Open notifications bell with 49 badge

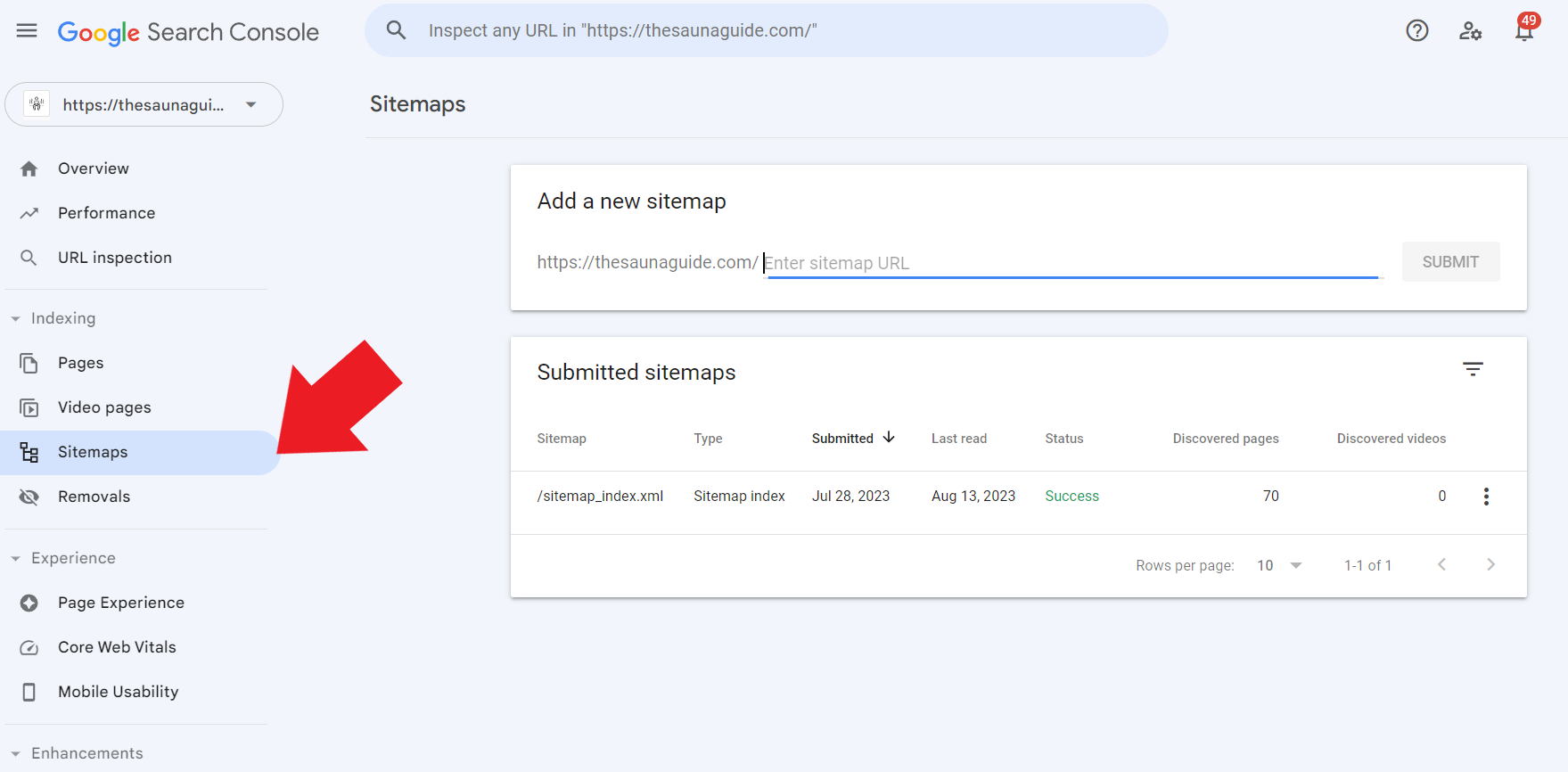tap(1525, 29)
